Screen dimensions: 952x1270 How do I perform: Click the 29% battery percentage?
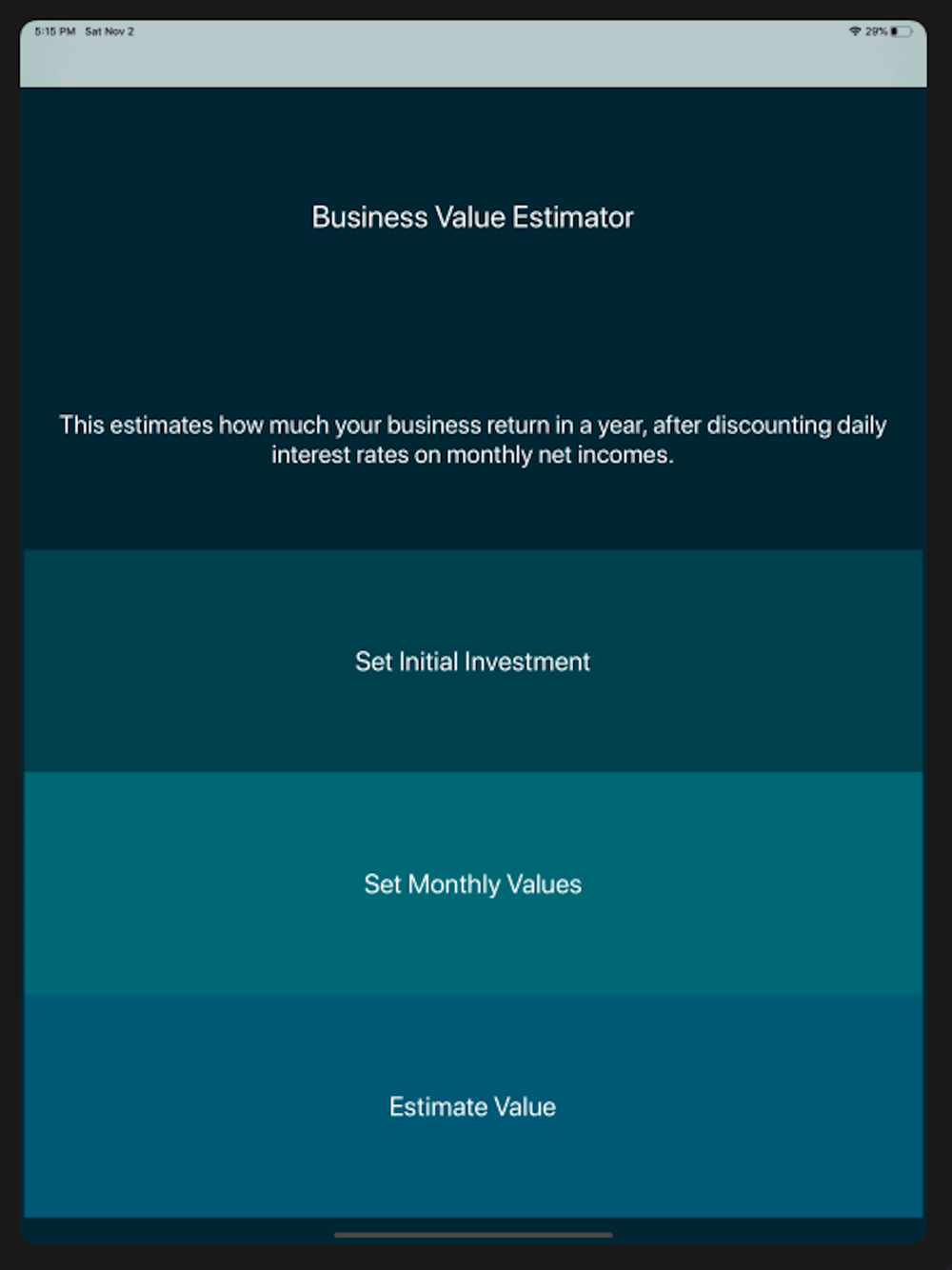tap(876, 31)
